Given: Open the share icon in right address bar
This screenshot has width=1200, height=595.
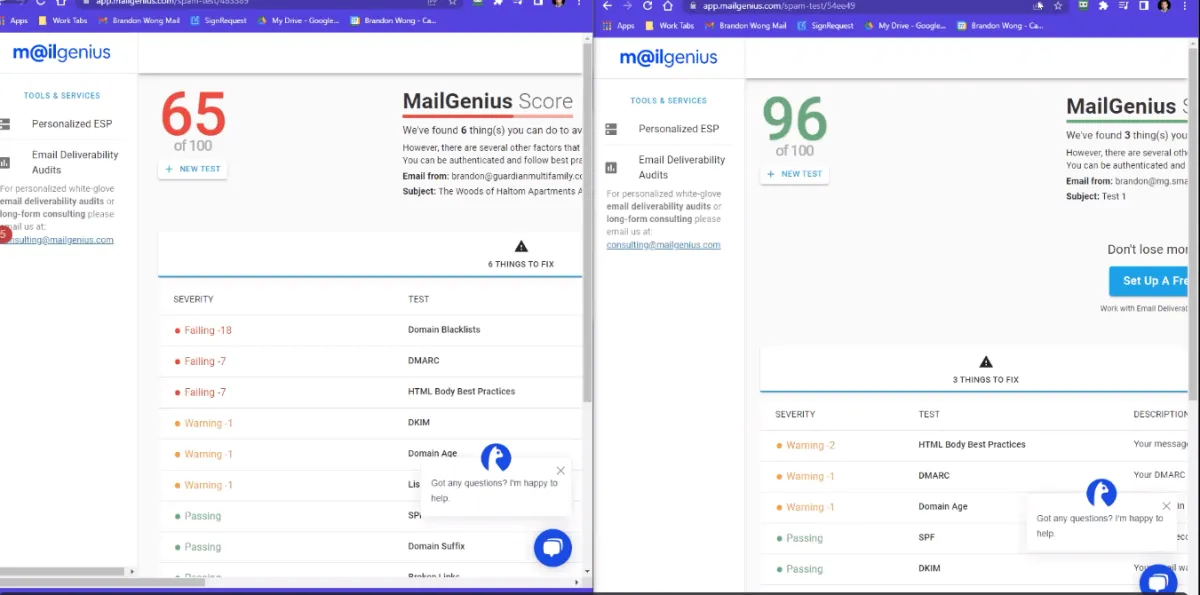Looking at the screenshot, I should coord(1039,6).
